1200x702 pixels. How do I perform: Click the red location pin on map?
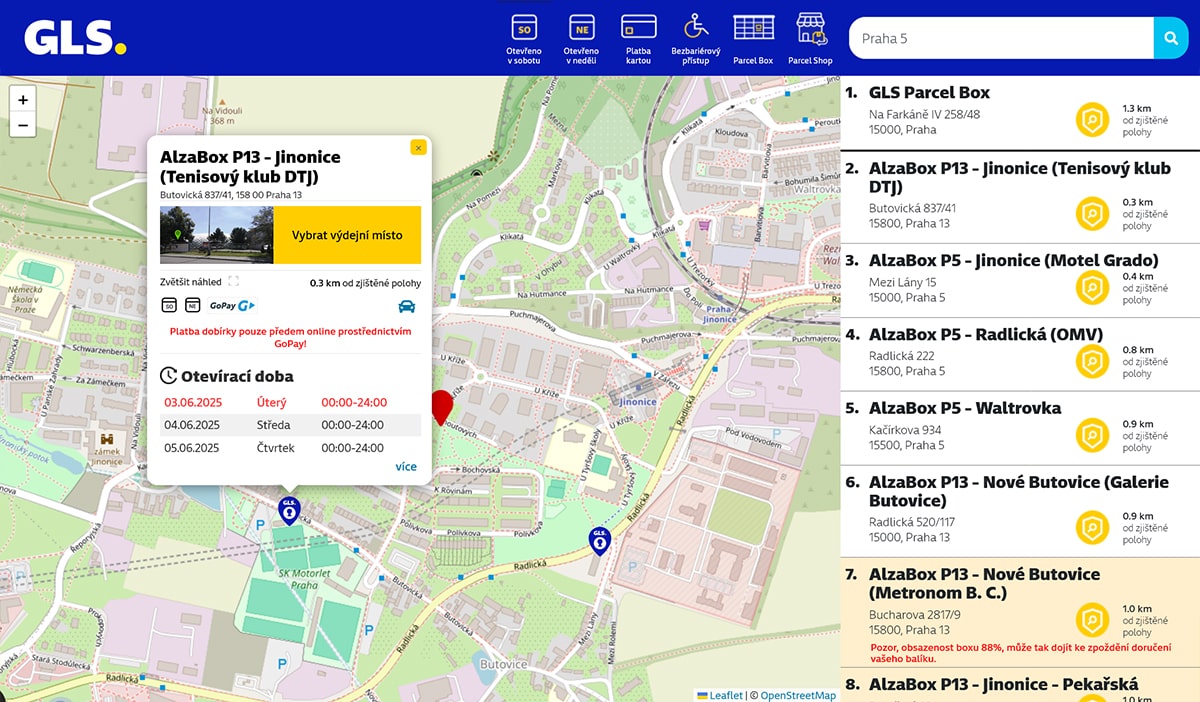[x=441, y=407]
